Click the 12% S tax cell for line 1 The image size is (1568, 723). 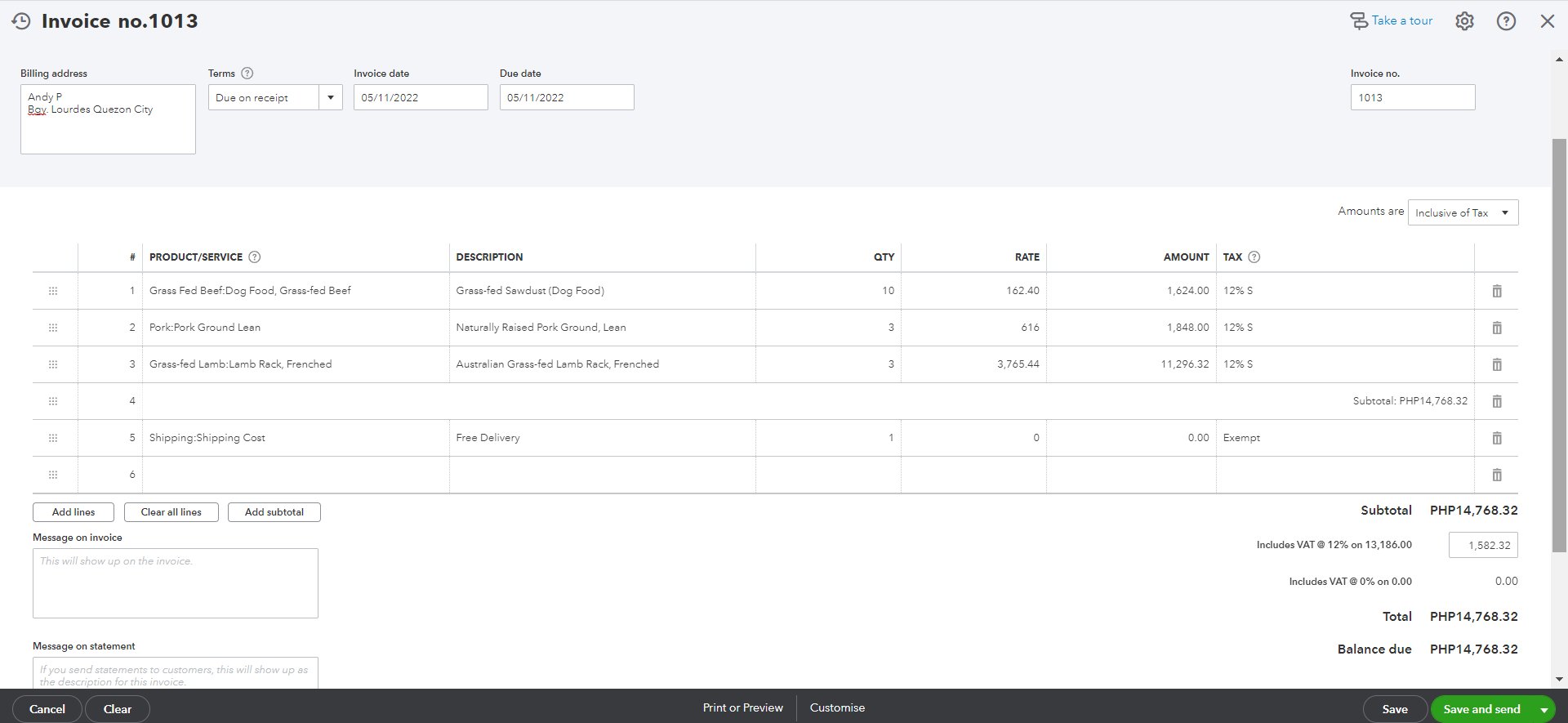click(1345, 291)
